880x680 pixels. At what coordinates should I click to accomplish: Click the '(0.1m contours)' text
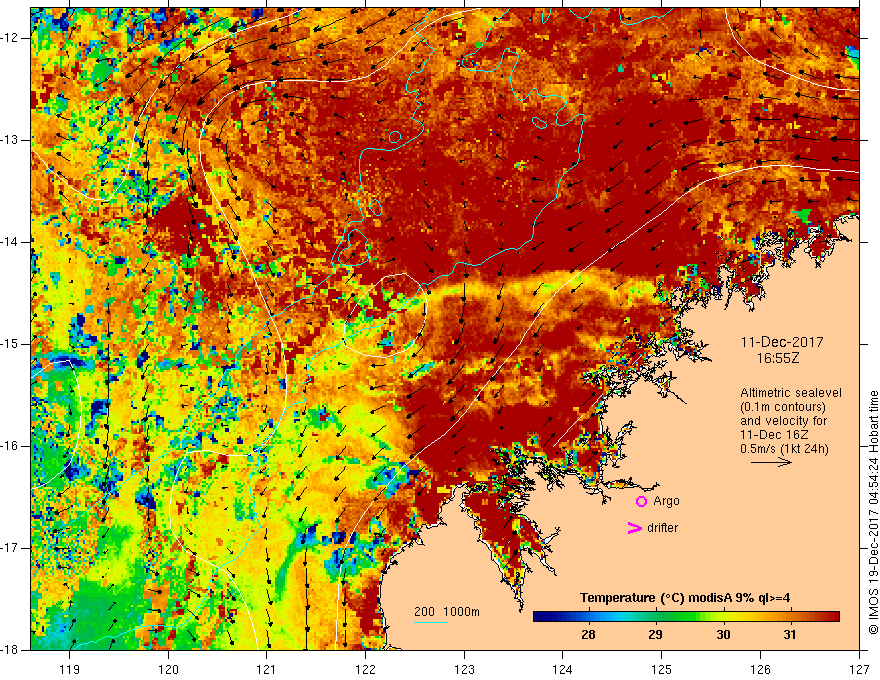click(783, 407)
